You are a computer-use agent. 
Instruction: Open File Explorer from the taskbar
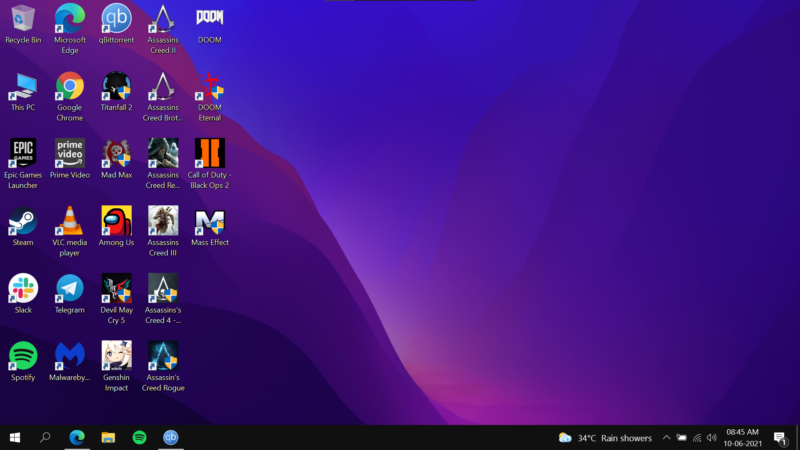108,438
